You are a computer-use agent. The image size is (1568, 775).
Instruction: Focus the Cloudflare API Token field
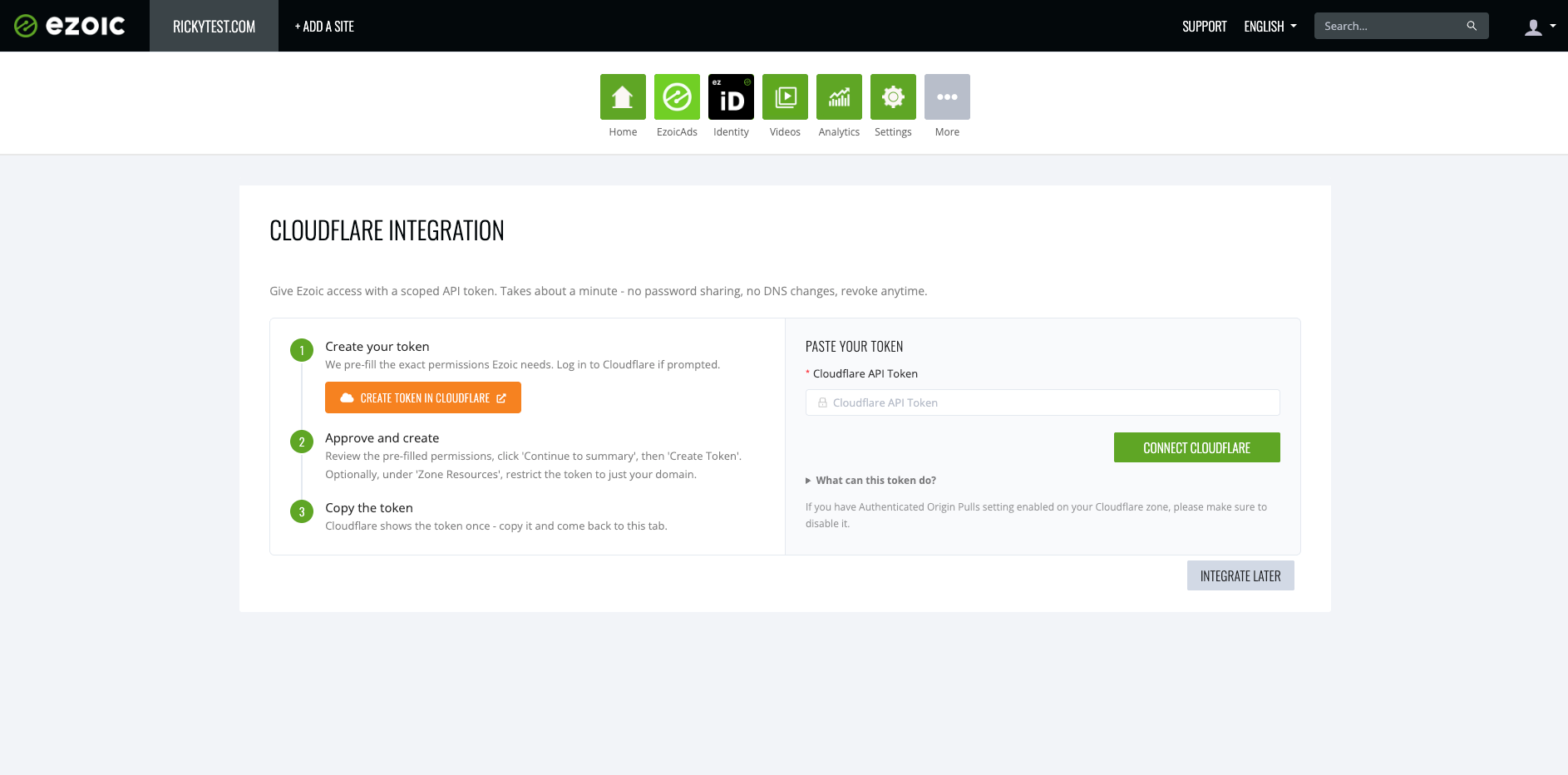pos(1043,402)
